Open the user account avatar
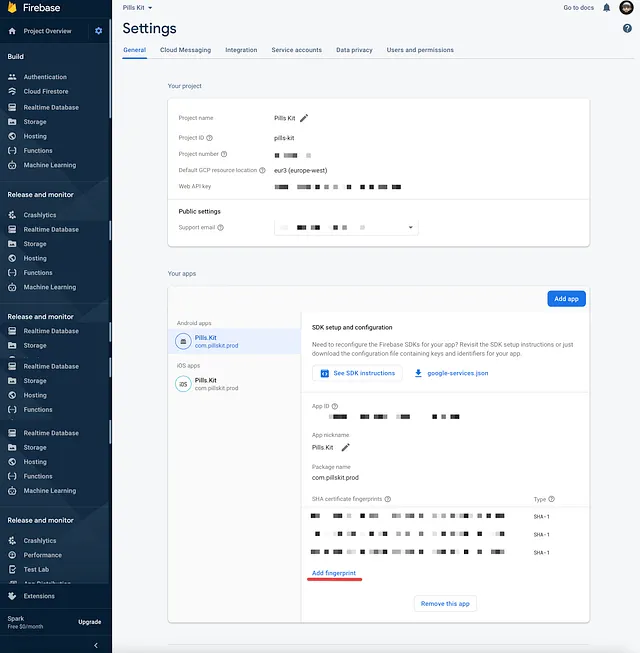 [x=626, y=7]
